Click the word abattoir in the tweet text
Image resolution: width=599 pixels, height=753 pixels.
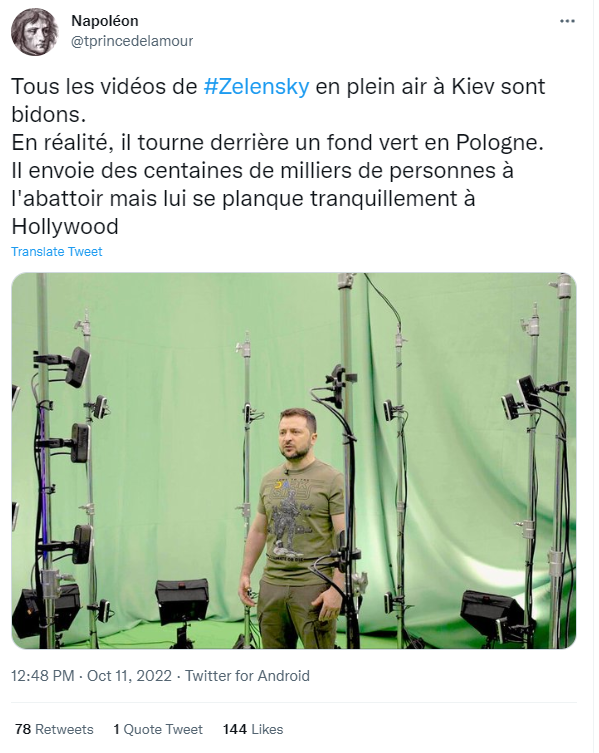tap(62, 199)
